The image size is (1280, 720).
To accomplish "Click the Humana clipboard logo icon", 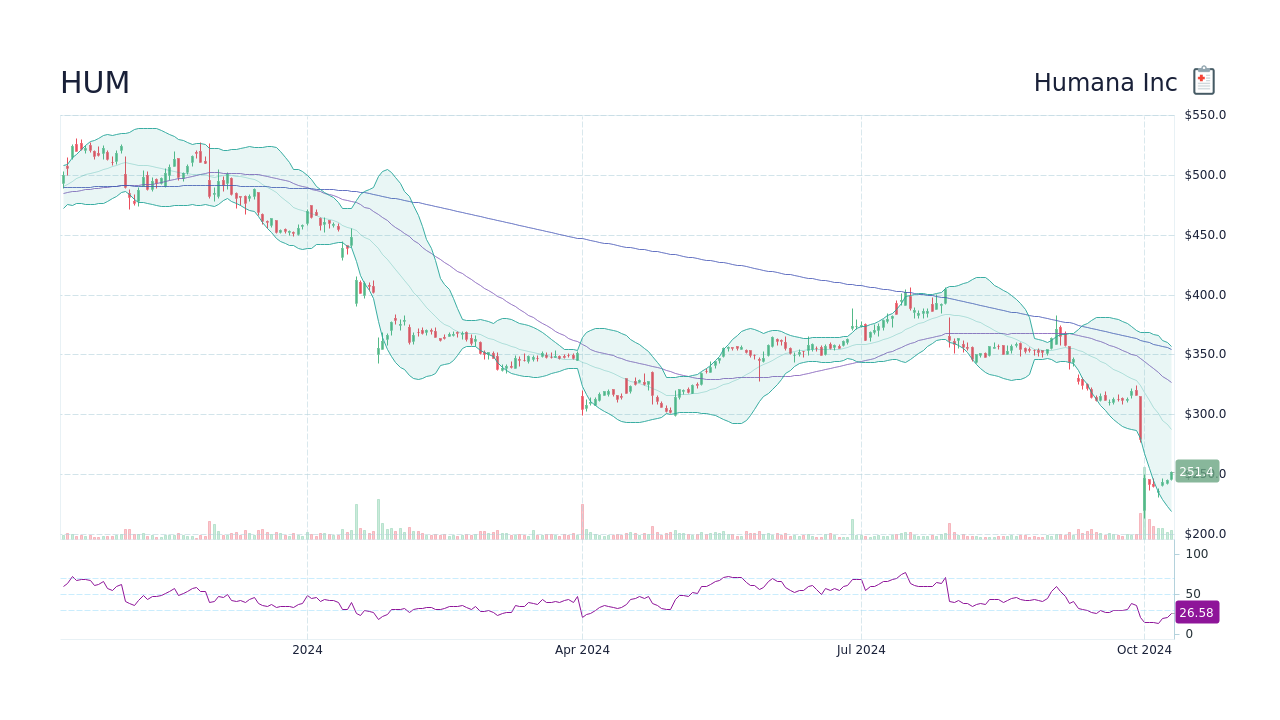I will (1204, 81).
